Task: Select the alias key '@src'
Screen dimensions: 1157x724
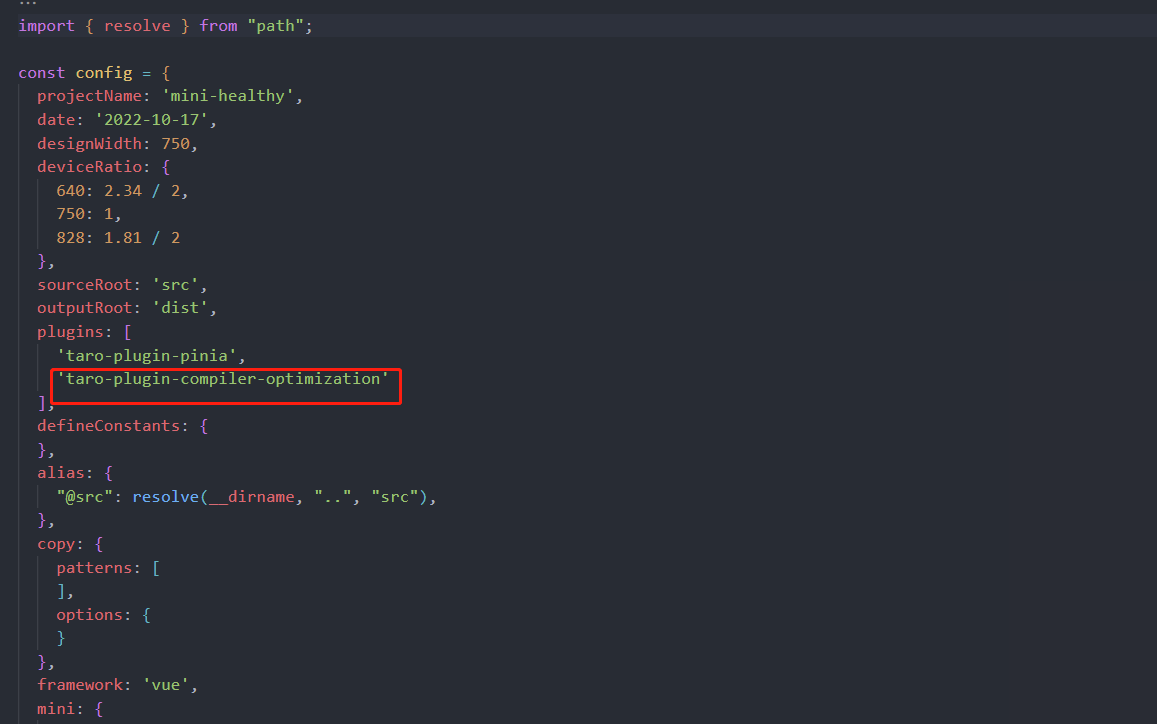Action: click(x=80, y=496)
